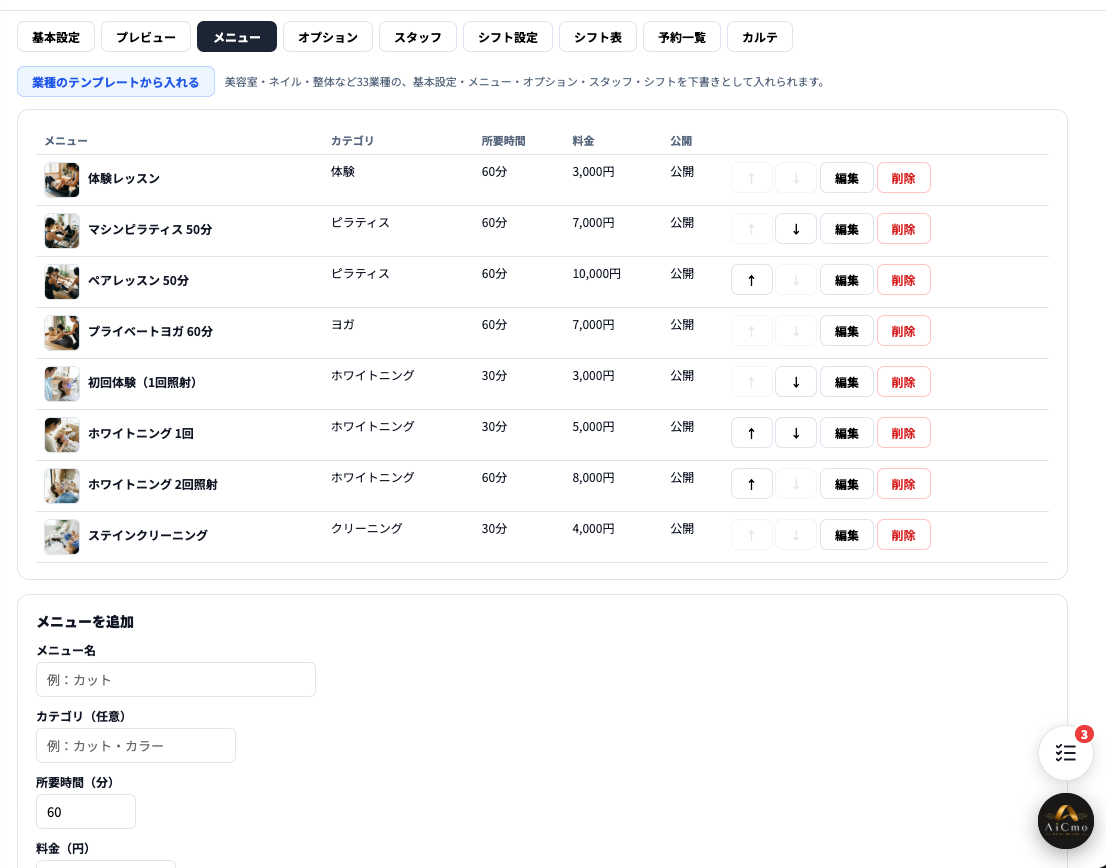This screenshot has height=868, width=1106.
Task: Select the メニュー tab
Action: pos(237,37)
